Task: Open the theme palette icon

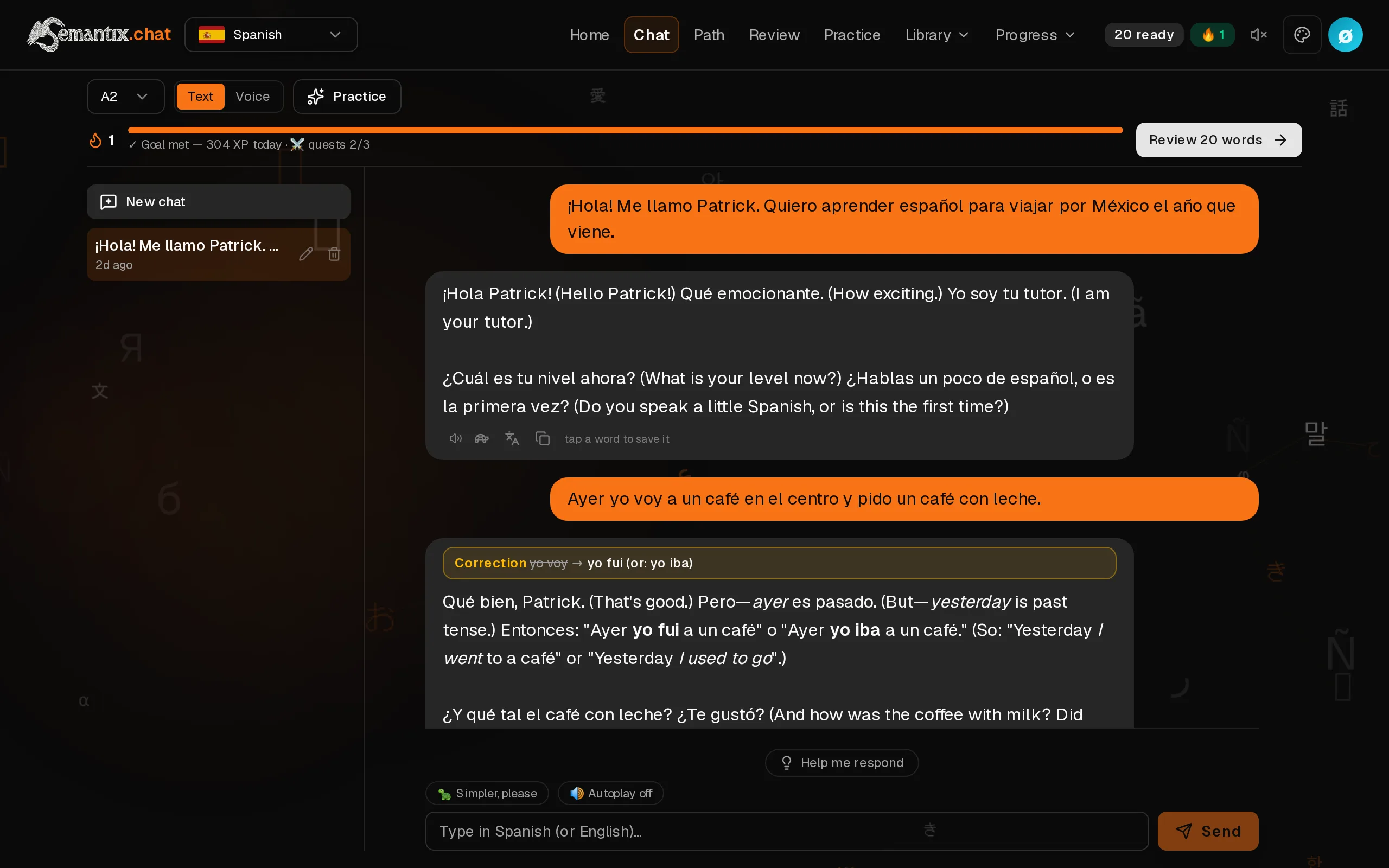Action: point(1302,34)
